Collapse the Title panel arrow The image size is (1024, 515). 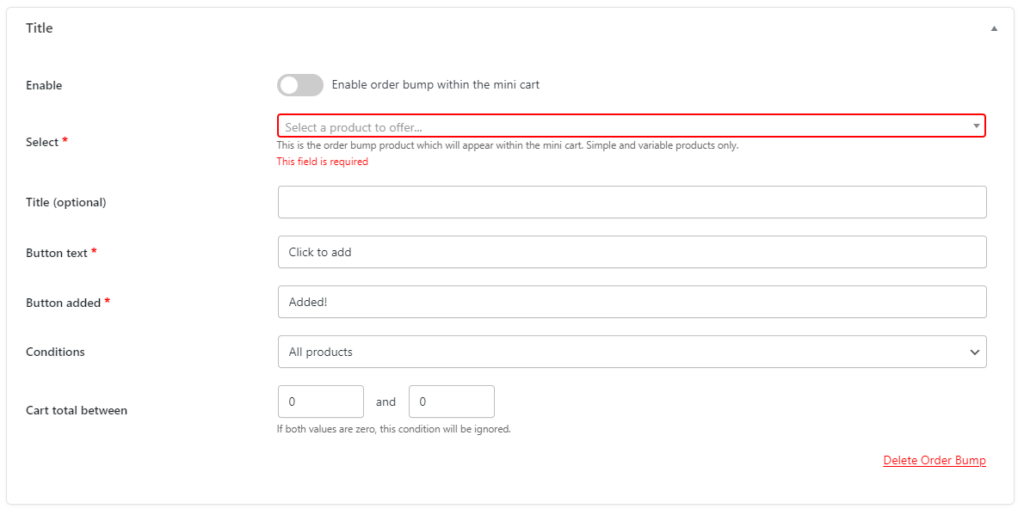pos(993,29)
